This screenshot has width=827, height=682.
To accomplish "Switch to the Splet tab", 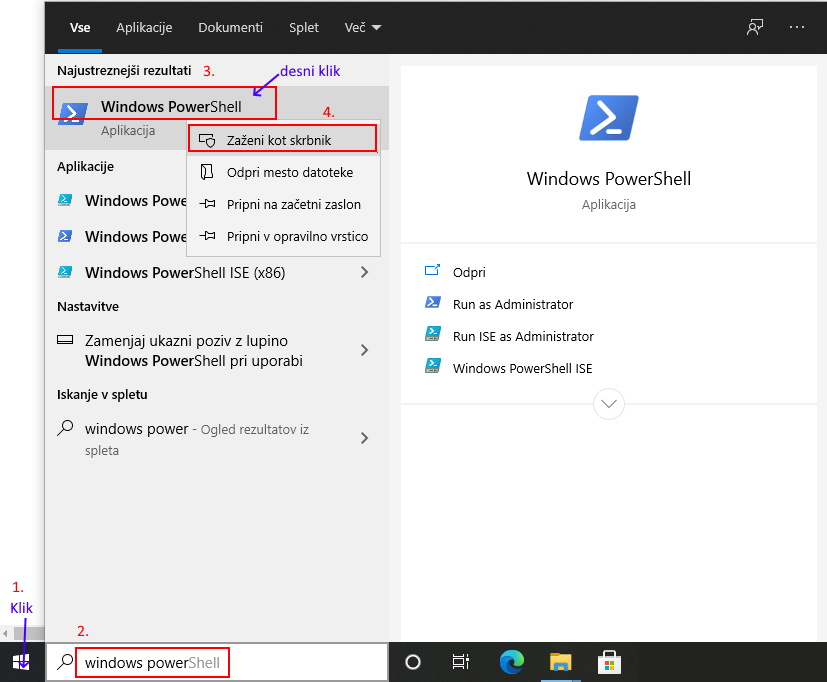I will click(304, 27).
